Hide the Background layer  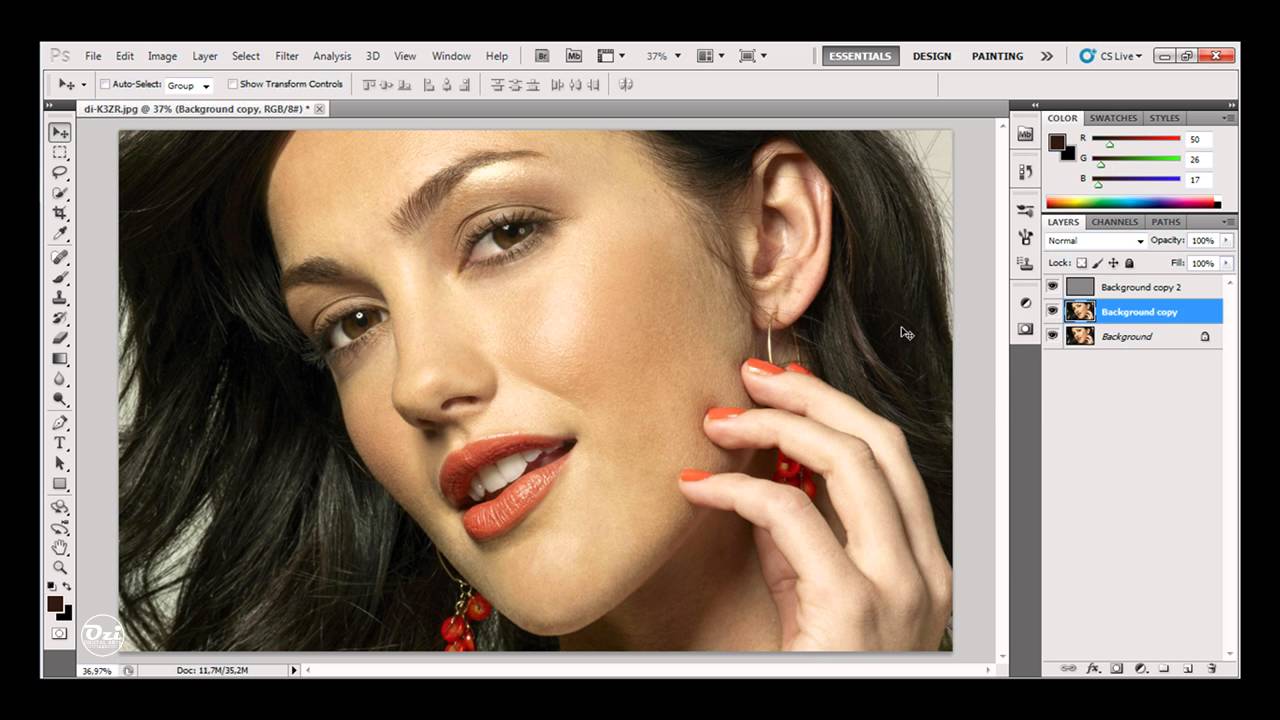1052,337
